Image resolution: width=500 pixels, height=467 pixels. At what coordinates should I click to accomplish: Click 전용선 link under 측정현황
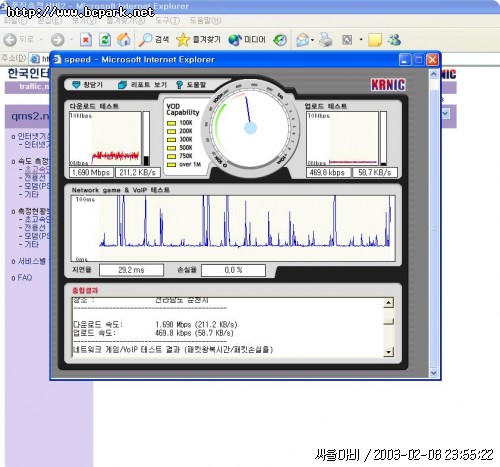click(35, 227)
